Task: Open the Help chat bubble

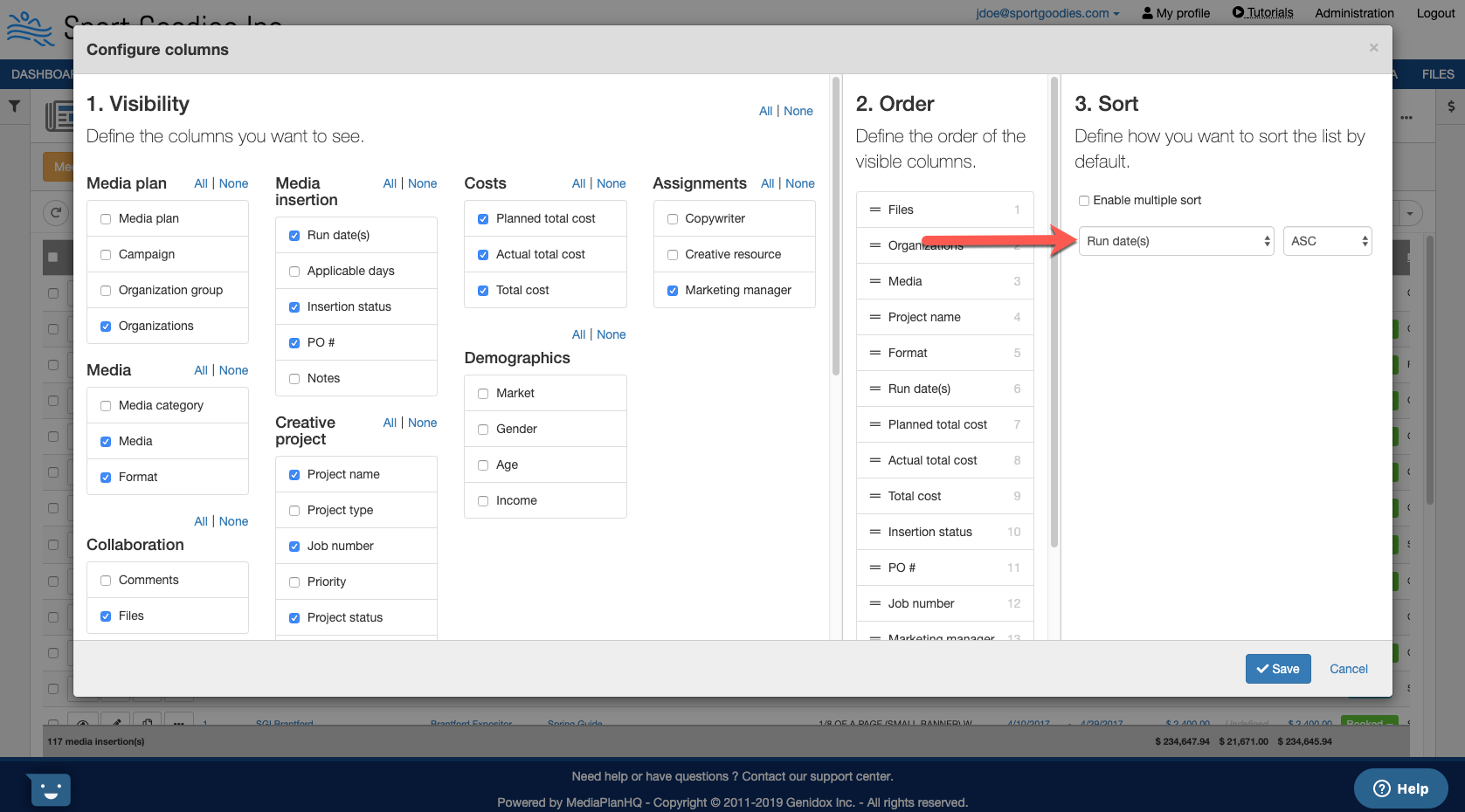Action: coord(1400,788)
